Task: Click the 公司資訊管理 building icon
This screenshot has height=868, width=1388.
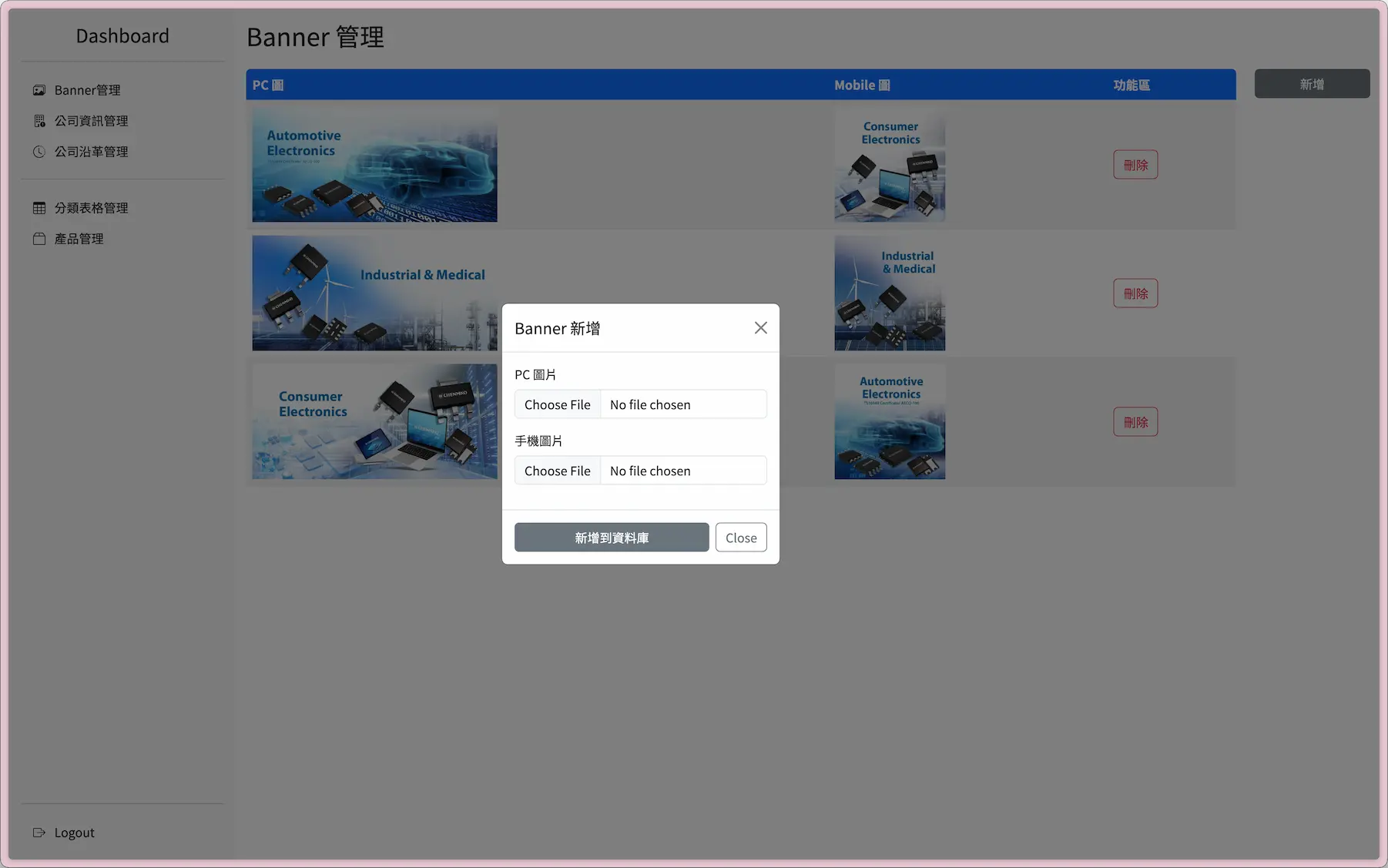Action: (x=39, y=121)
